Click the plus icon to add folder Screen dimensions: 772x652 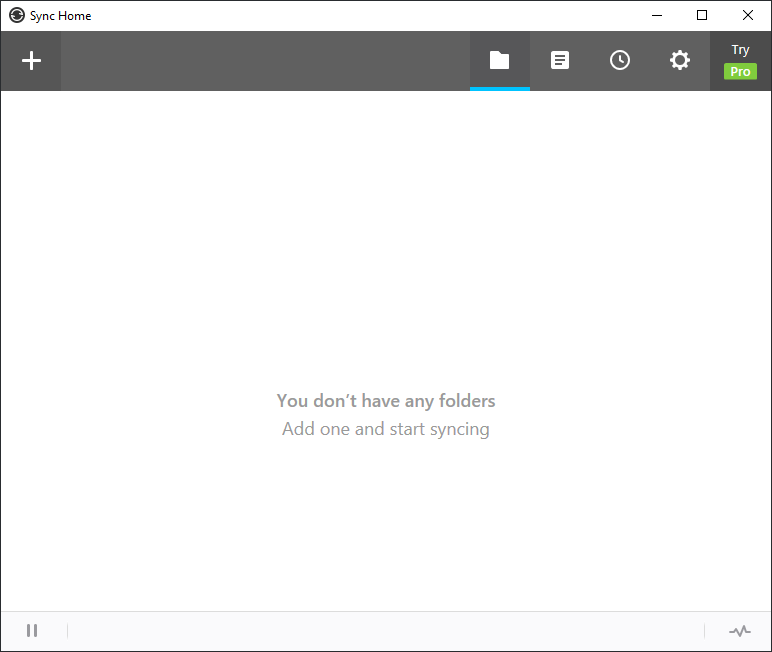coord(31,61)
